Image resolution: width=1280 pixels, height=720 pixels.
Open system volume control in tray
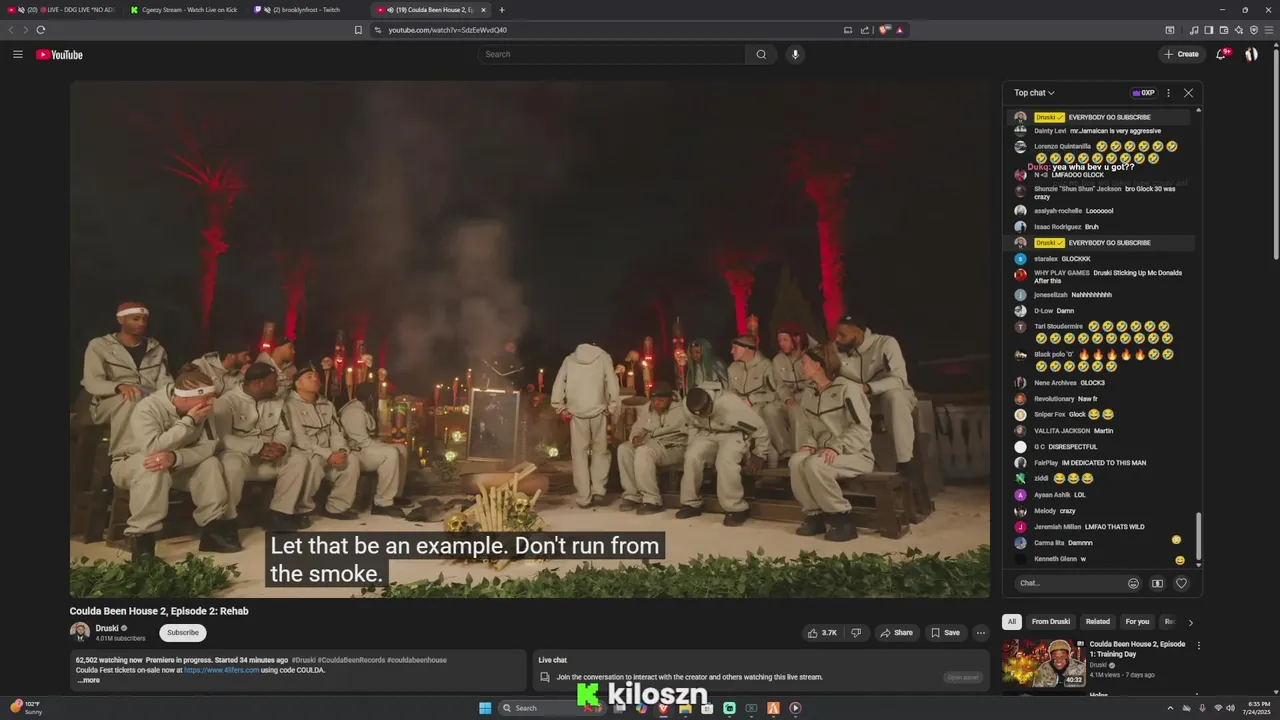[x=1231, y=708]
